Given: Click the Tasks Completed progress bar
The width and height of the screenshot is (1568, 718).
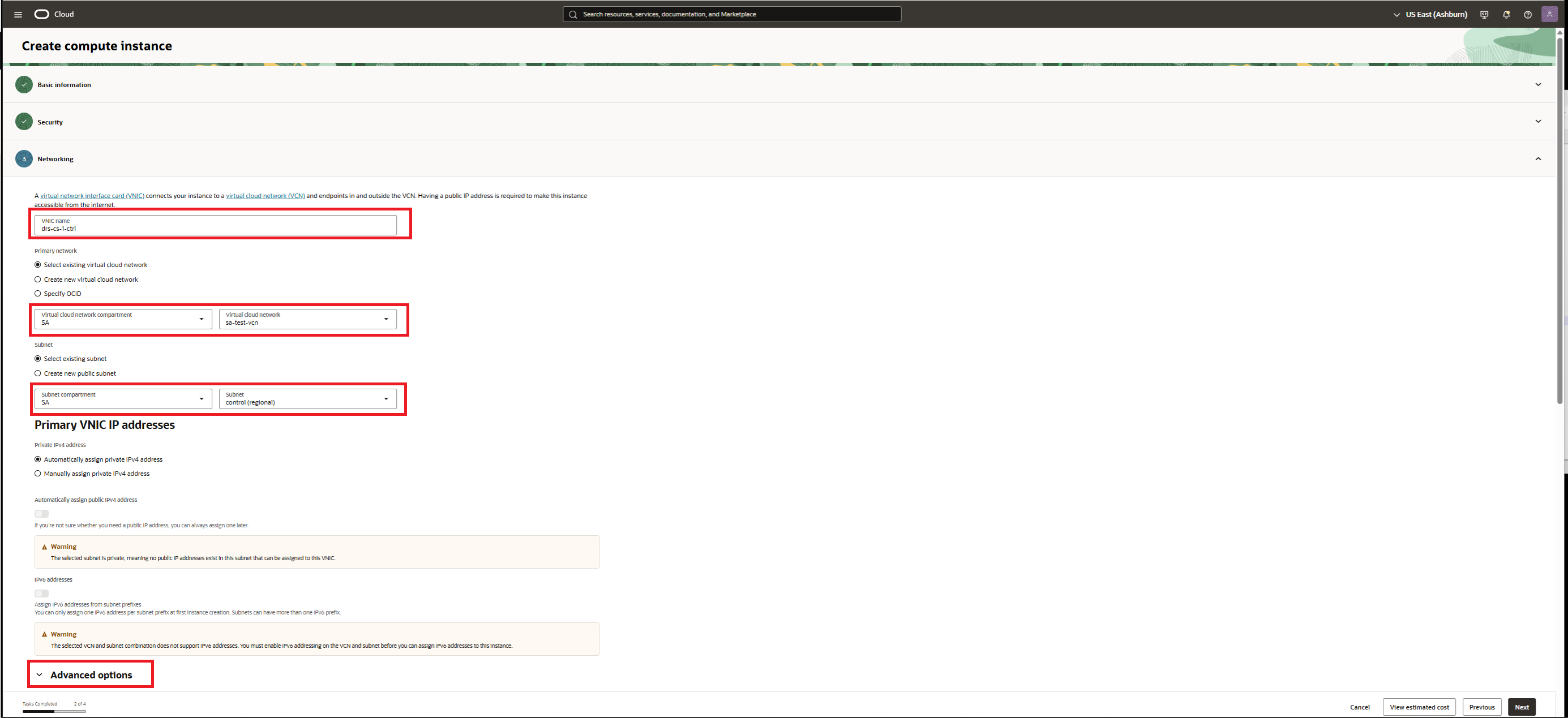Looking at the screenshot, I should [x=54, y=711].
